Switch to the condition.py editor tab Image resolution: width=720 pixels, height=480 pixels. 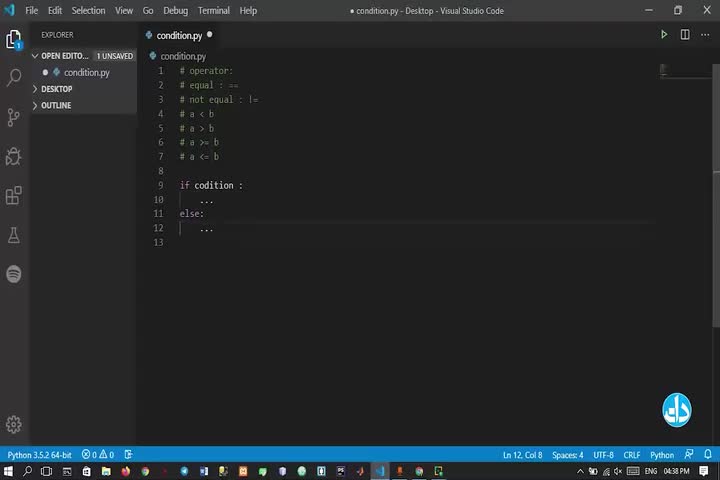(x=178, y=35)
